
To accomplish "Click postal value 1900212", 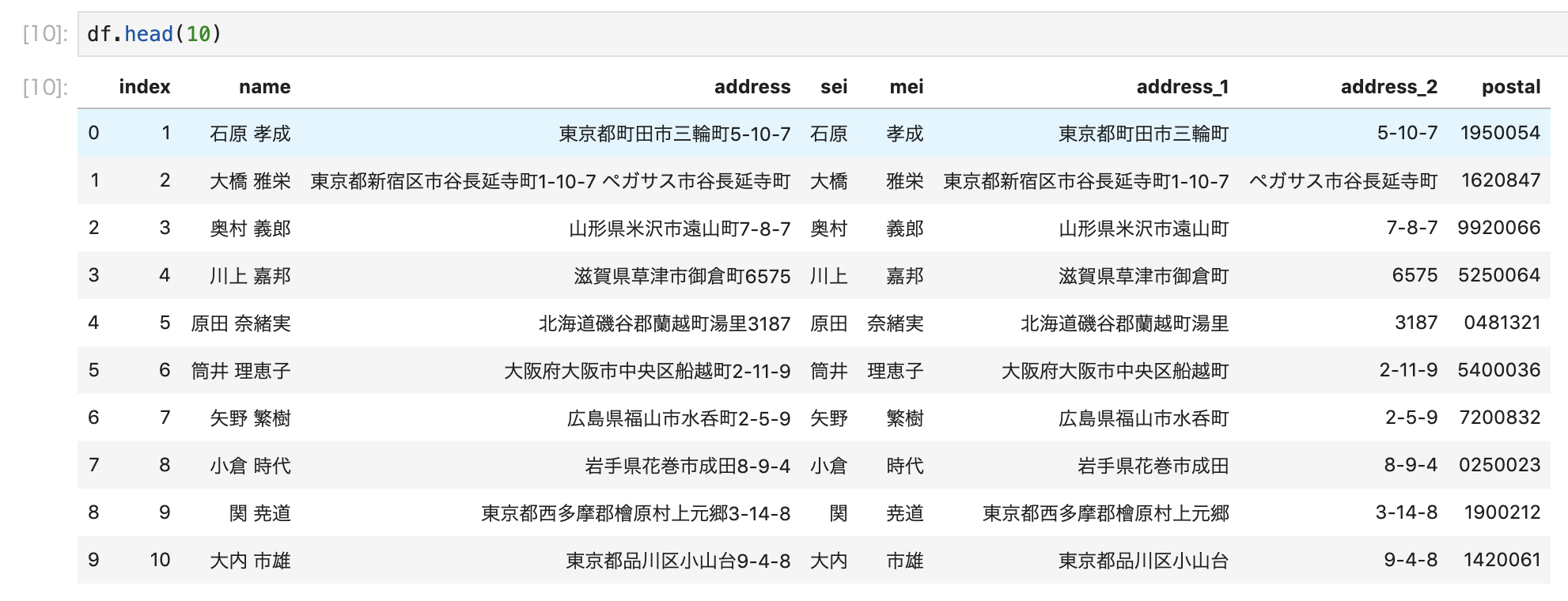I will (1502, 512).
